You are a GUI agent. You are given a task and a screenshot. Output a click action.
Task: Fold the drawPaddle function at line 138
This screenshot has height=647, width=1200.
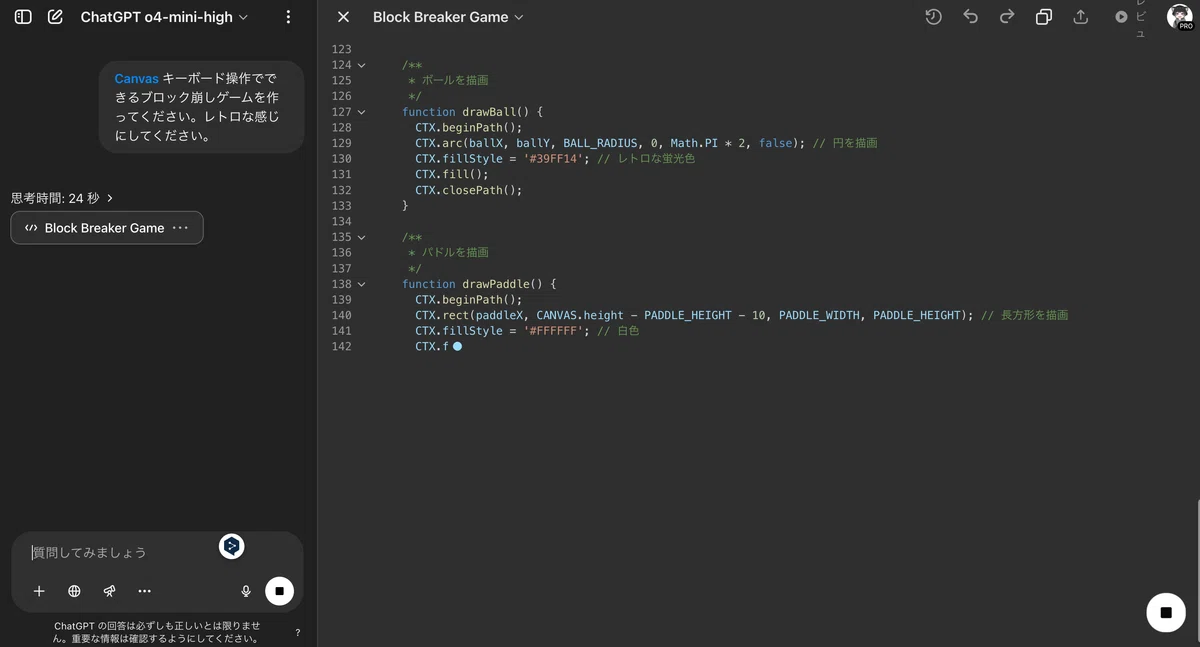coord(361,284)
